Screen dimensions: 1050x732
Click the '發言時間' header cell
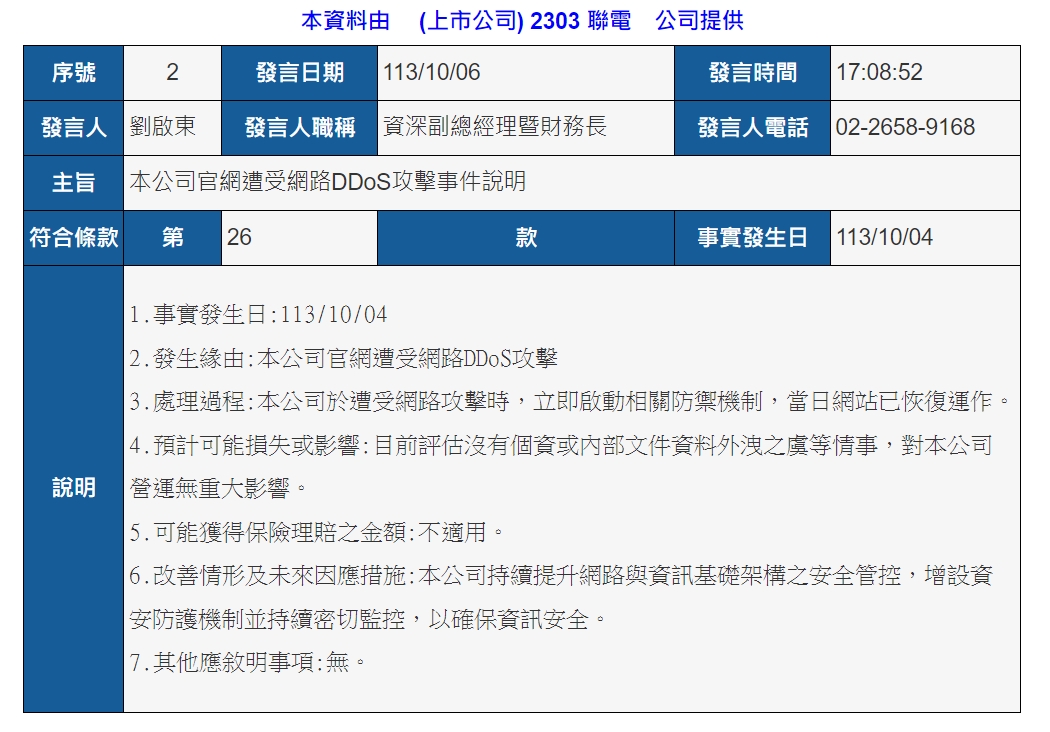(x=753, y=73)
